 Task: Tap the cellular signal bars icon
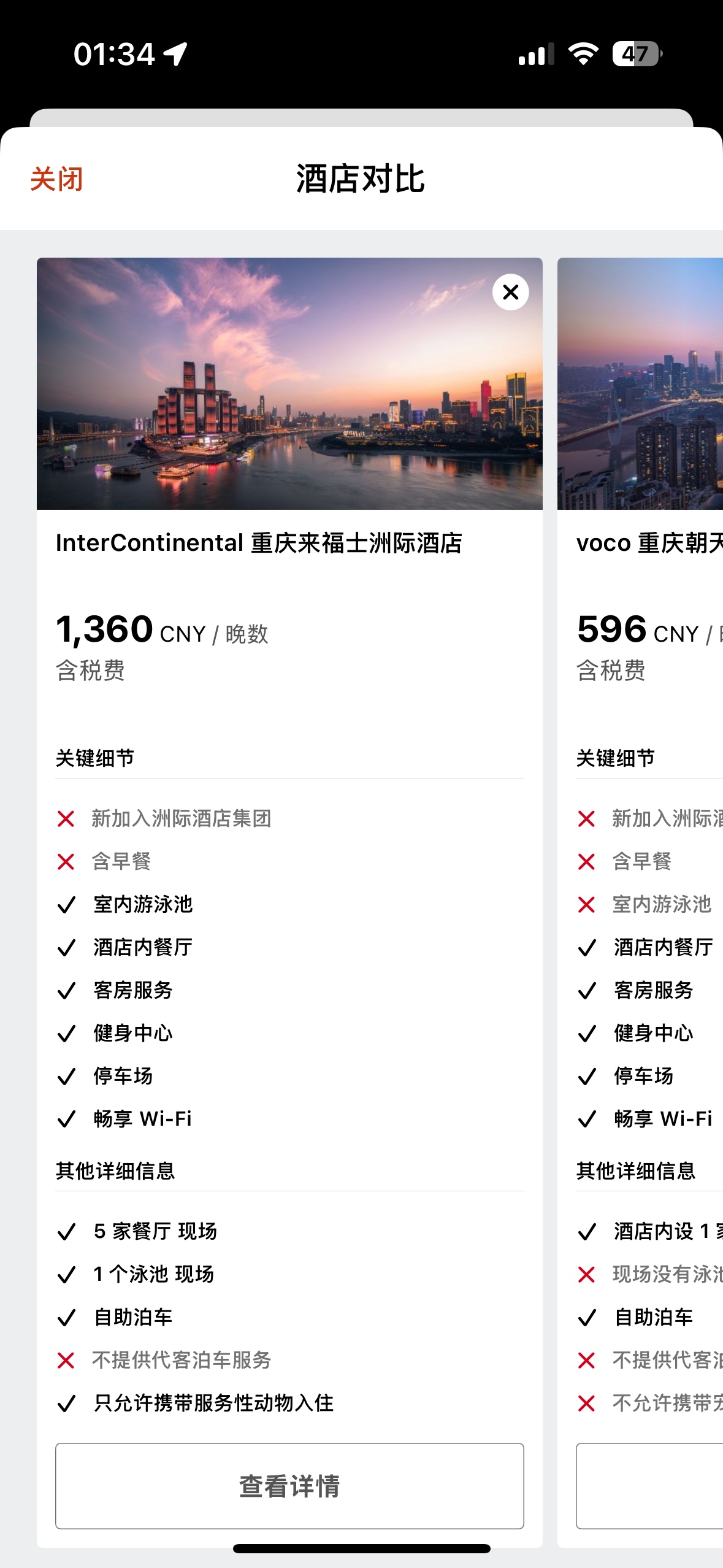click(x=536, y=54)
